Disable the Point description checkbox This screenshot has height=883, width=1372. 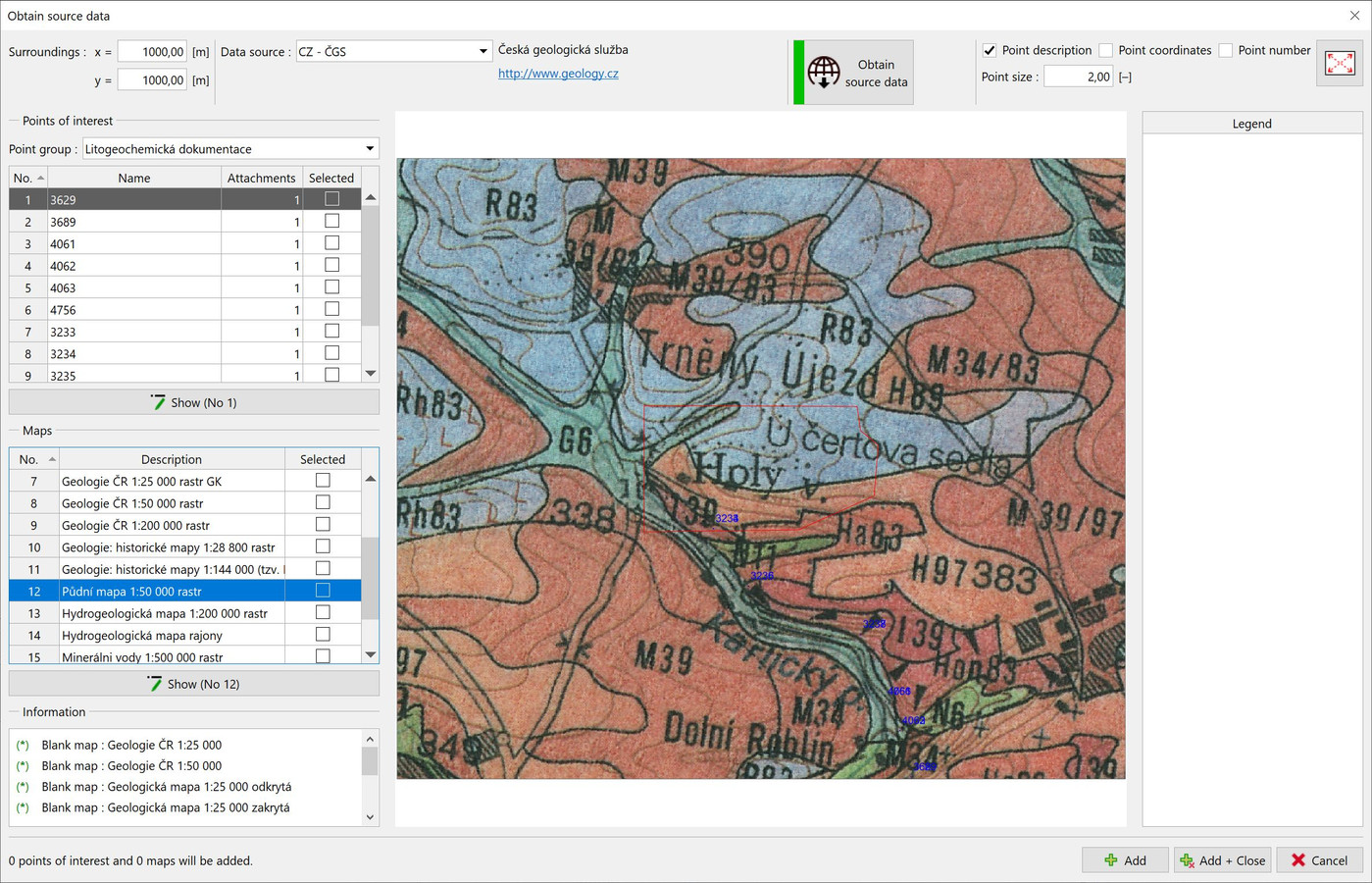coord(990,50)
